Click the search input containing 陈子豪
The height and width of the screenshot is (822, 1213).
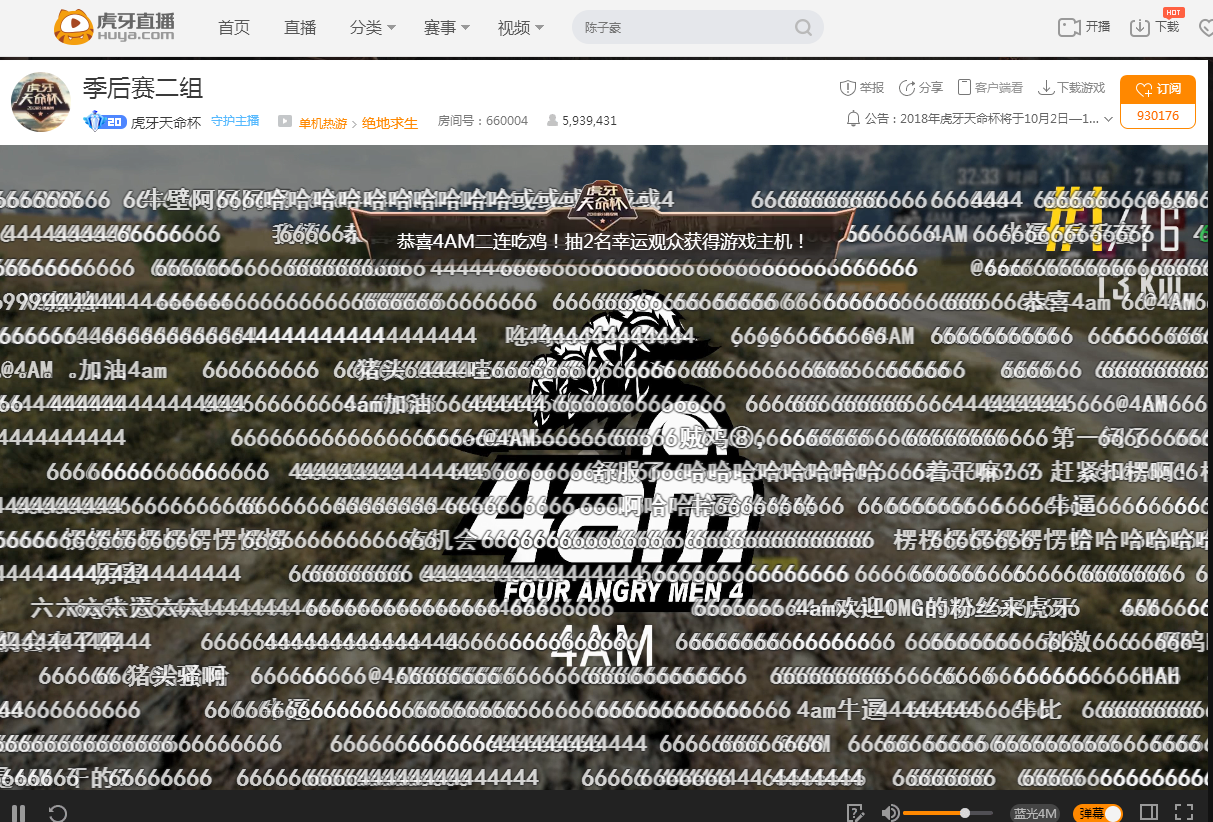tap(680, 27)
